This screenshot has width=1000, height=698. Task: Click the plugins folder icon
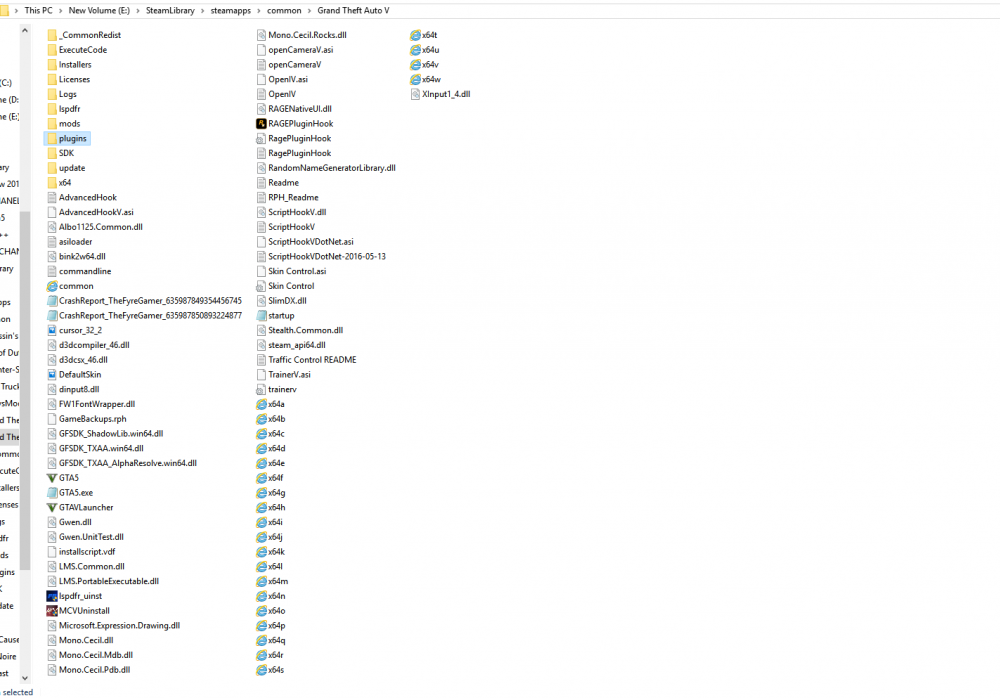[52, 138]
